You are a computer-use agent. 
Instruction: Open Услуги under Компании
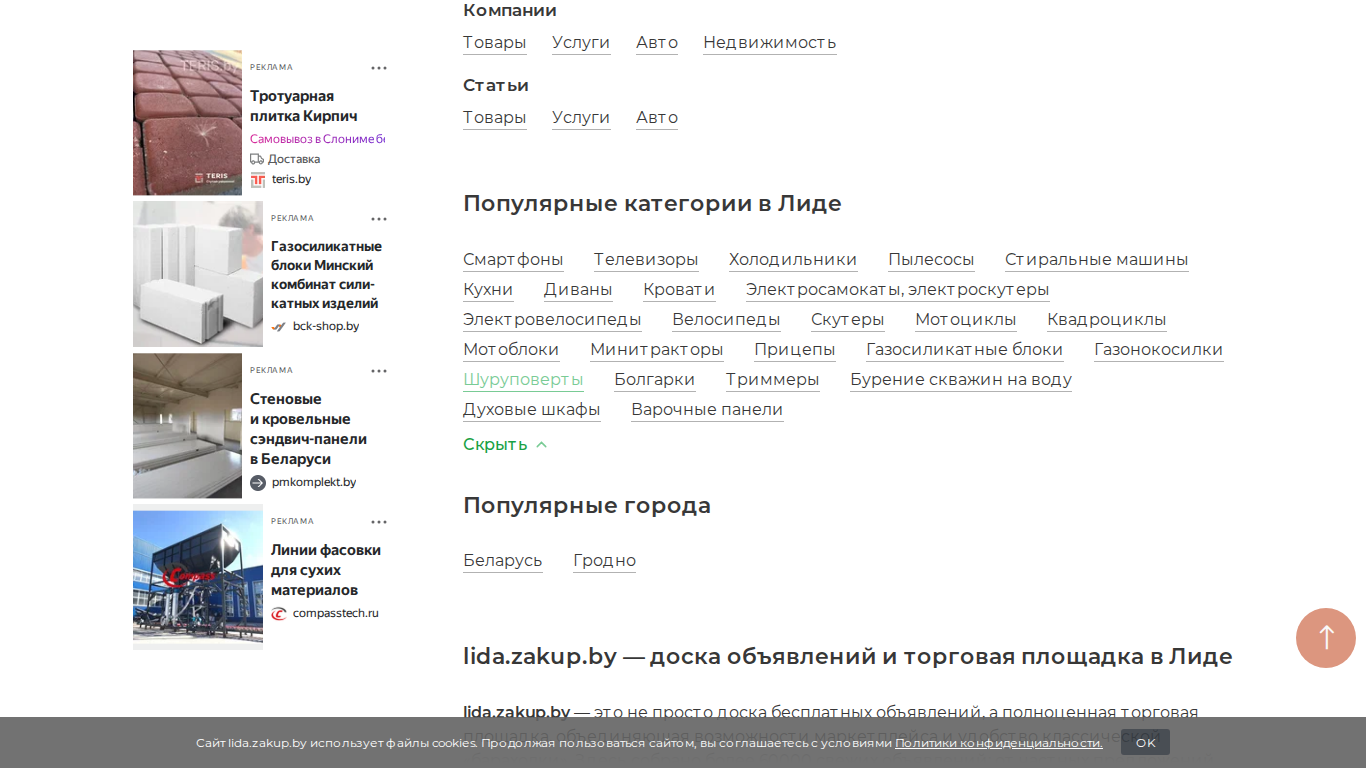(581, 43)
